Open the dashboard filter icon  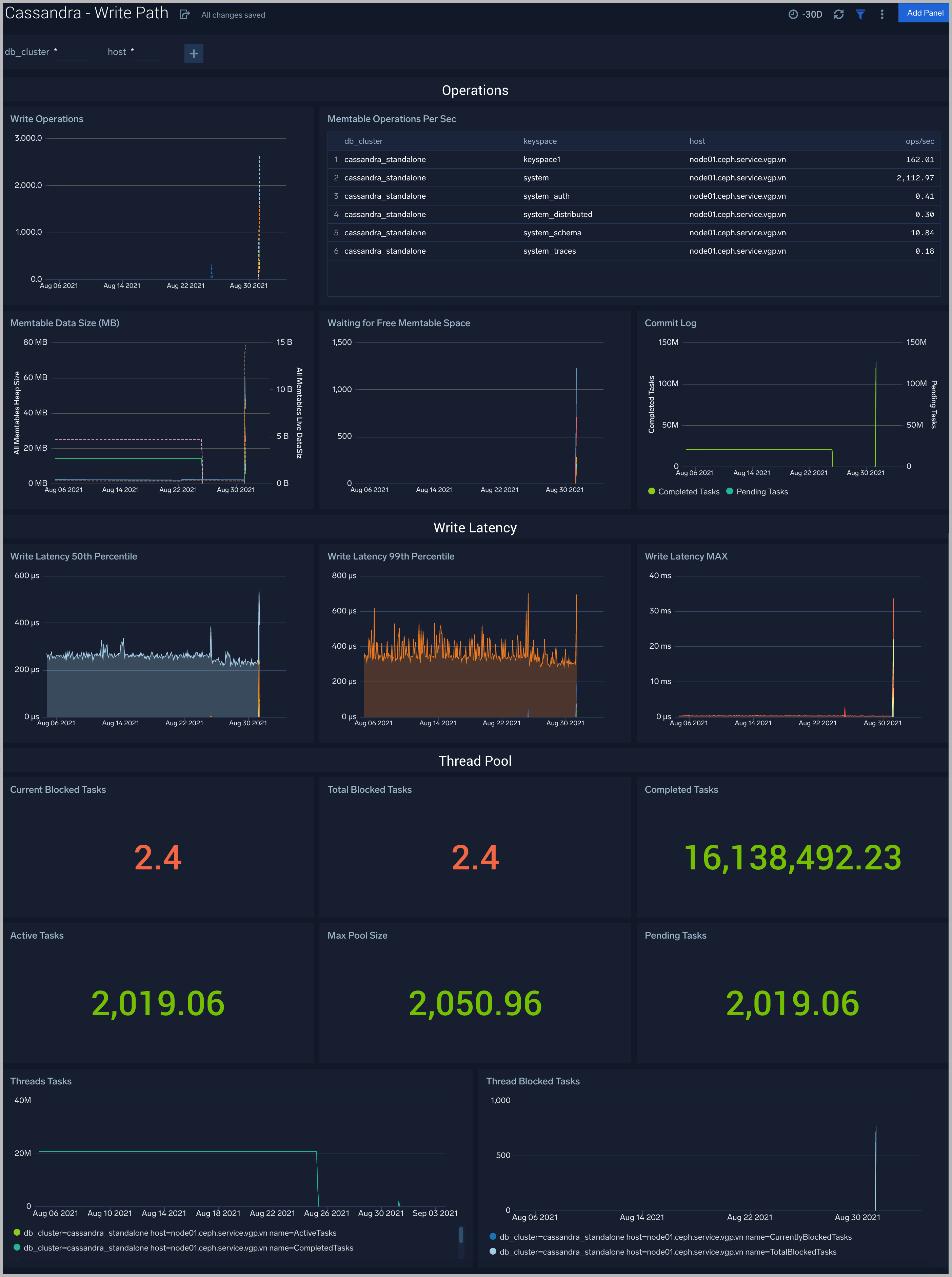pos(860,14)
